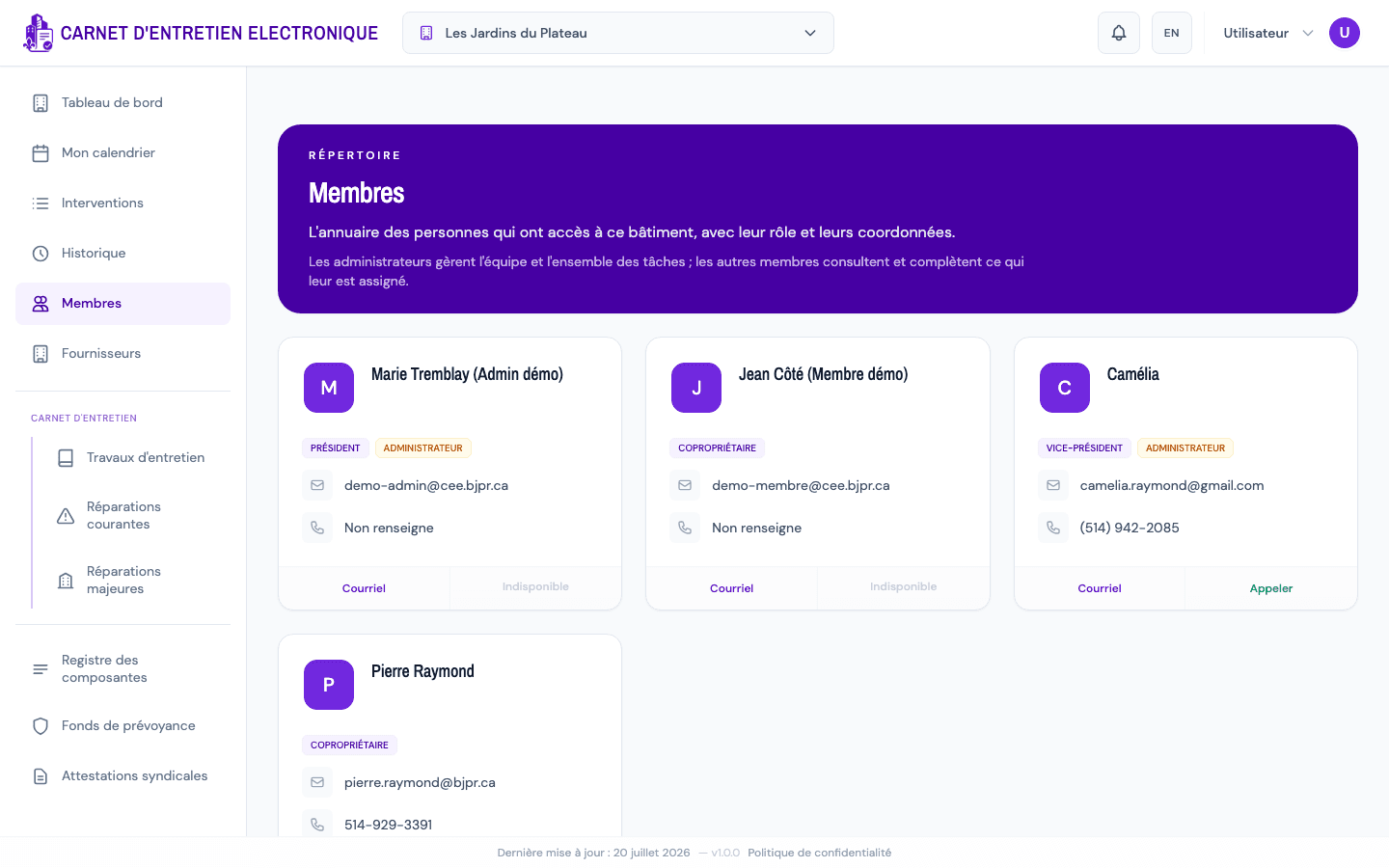Click chevron next to Utilisateur
Screen dimensions: 1389x868
click(1308, 33)
